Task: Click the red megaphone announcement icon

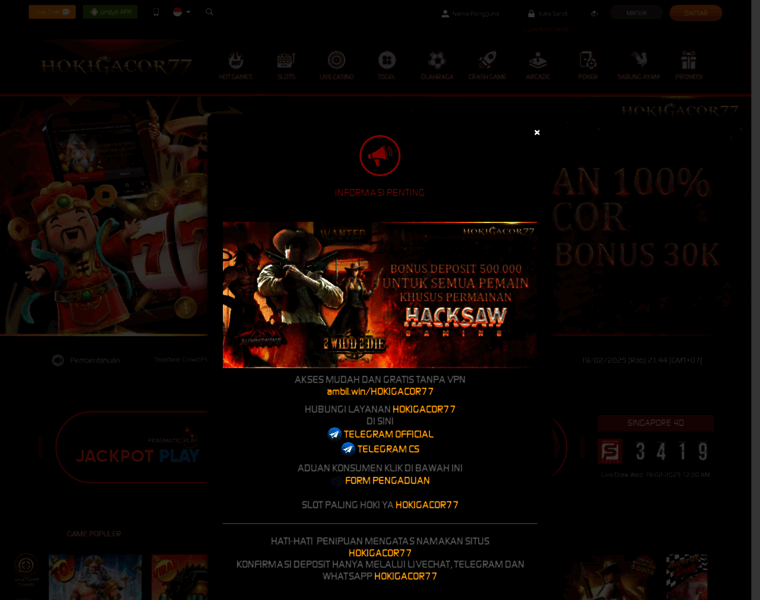Action: [380, 156]
